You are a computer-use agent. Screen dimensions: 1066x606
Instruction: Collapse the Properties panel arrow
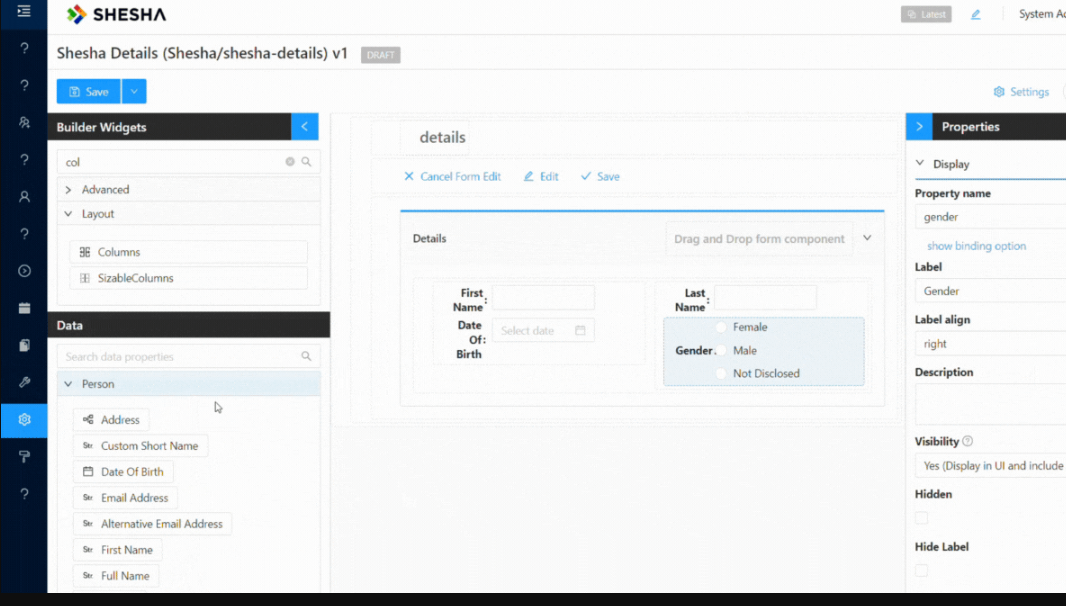pyautogui.click(x=919, y=127)
